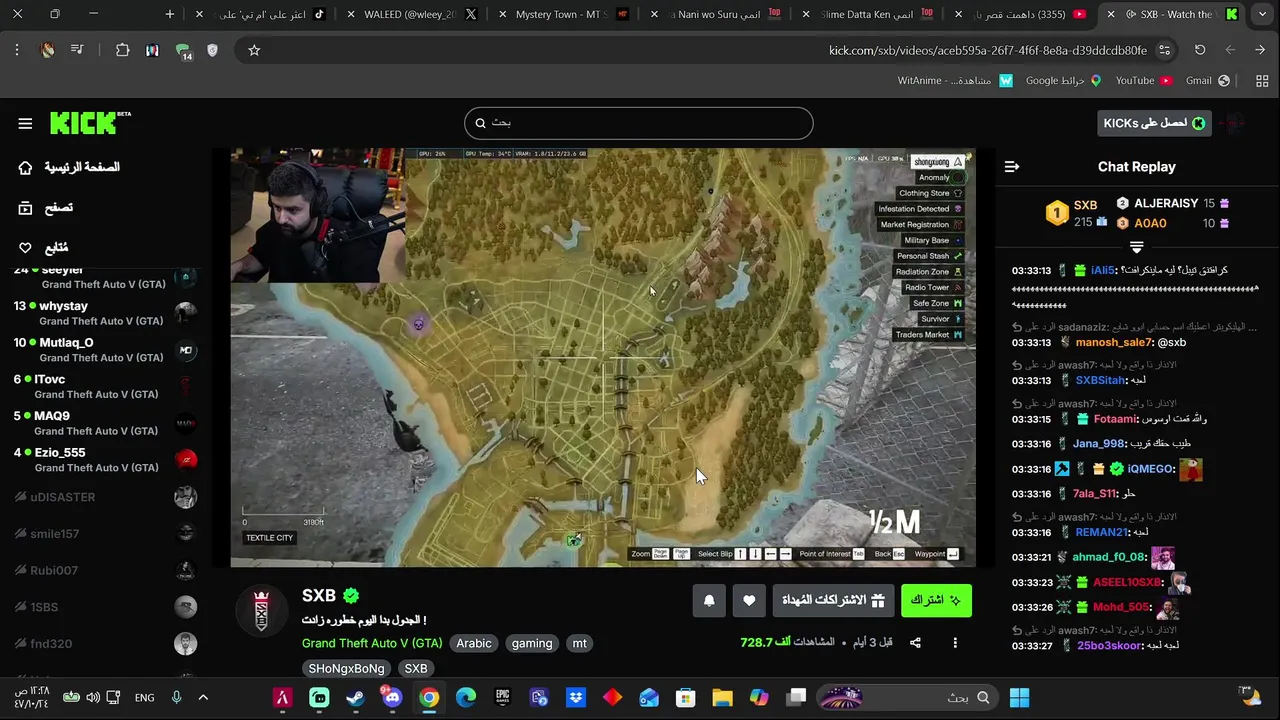The width and height of the screenshot is (1280, 720).
Task: Open ITovc channel in sidebar
Action: coord(104,386)
